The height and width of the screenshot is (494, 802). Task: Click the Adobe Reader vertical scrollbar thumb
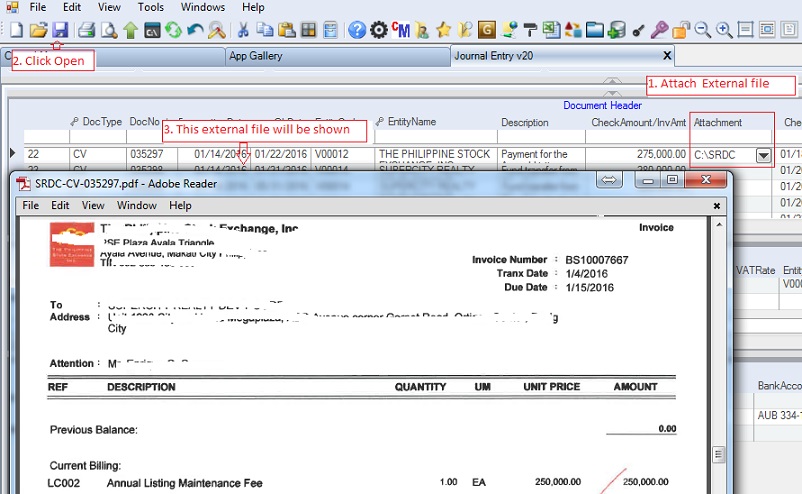click(719, 454)
